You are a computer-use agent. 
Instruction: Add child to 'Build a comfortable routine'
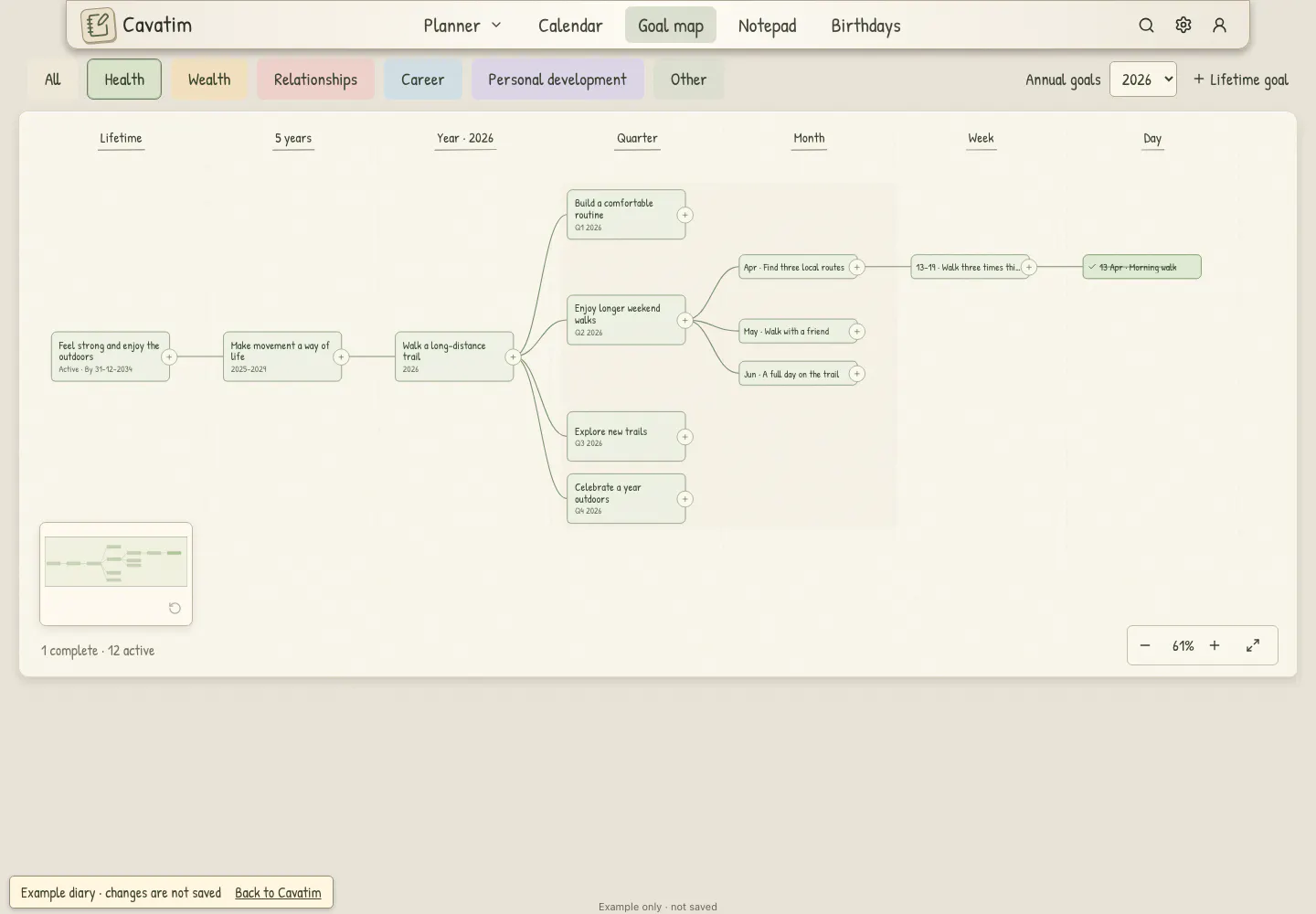point(685,215)
